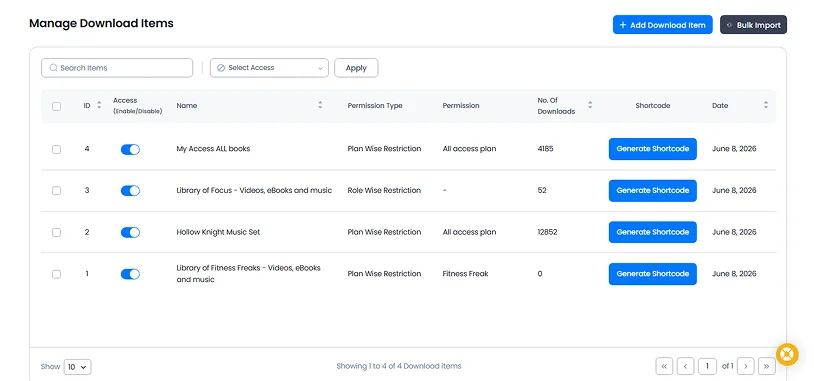Go to first page double-arrow
814x381 pixels.
[664, 366]
